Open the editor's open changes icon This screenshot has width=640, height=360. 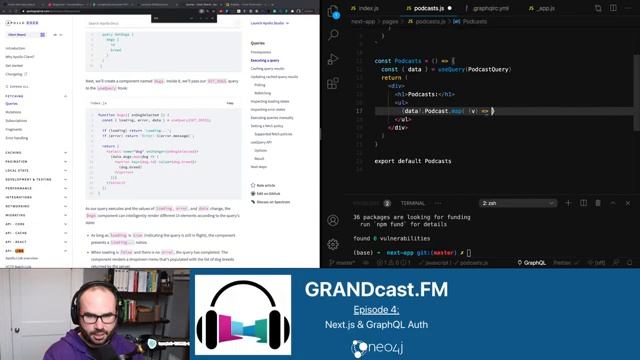point(598,8)
